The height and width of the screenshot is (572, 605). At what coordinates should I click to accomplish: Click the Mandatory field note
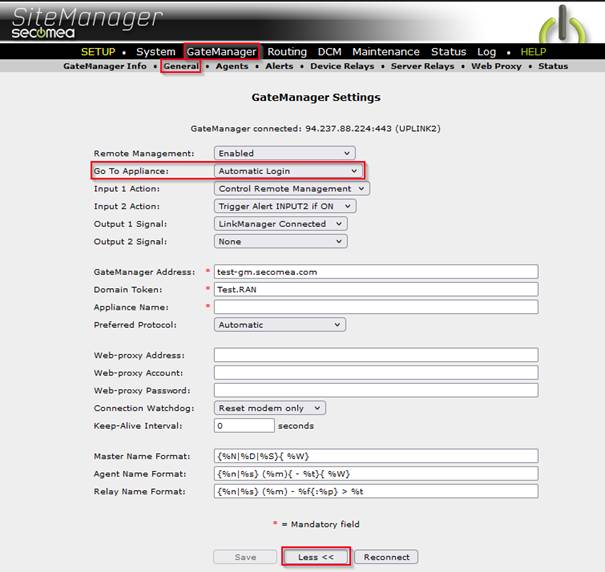316,524
